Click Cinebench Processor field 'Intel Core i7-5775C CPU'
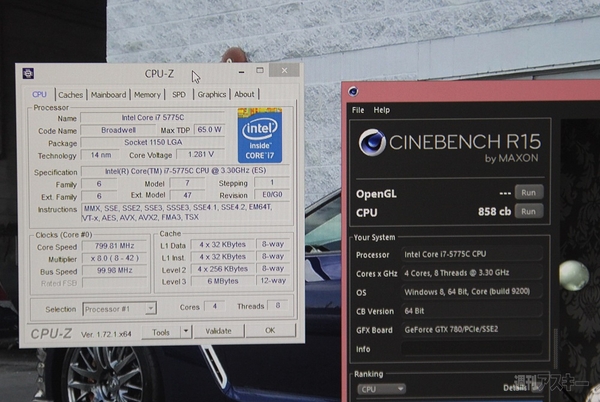This screenshot has height=402, width=600. point(471,254)
